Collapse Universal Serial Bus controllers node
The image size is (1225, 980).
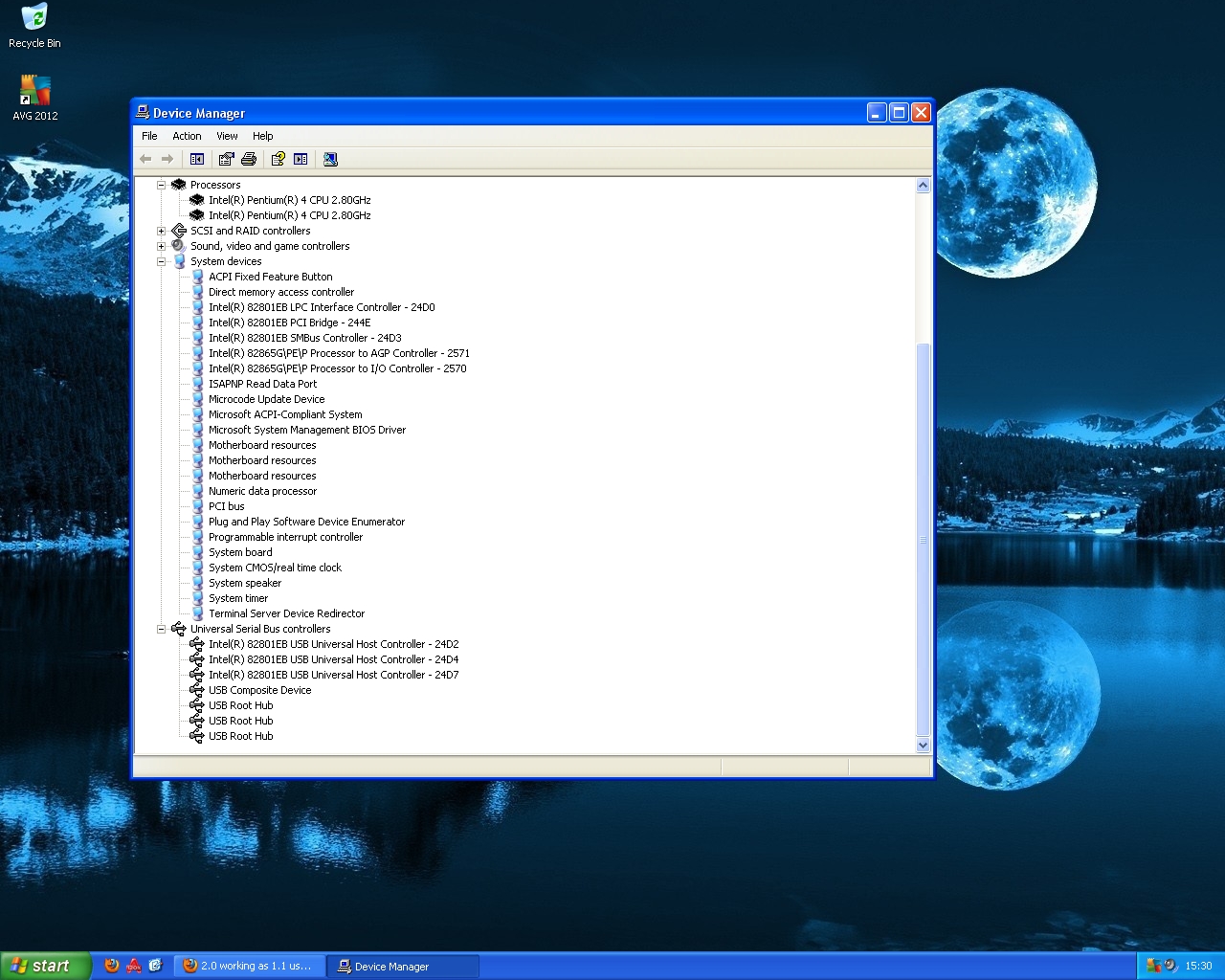click(162, 629)
